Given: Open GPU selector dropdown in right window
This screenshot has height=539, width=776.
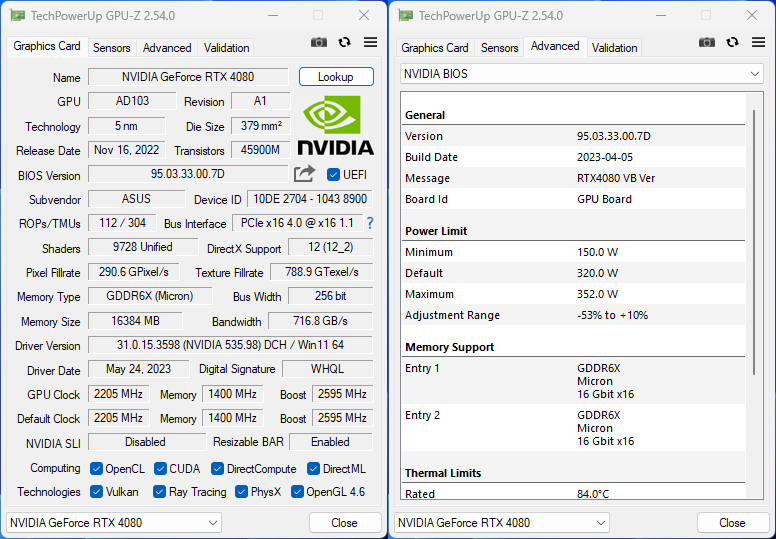Looking at the screenshot, I should click(502, 523).
